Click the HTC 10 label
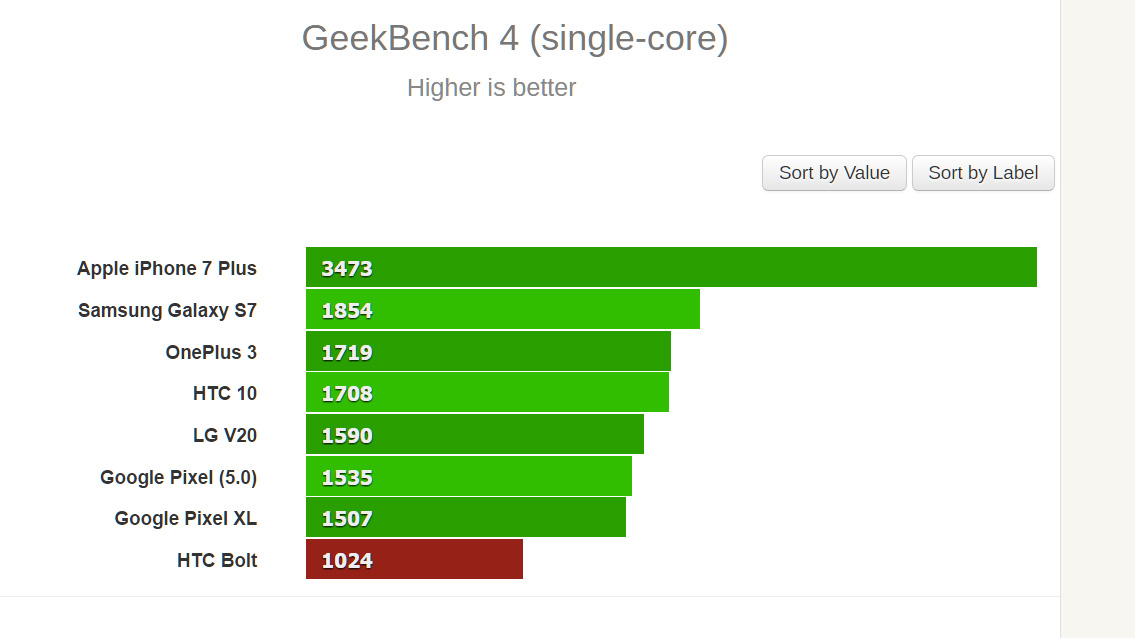The height and width of the screenshot is (638, 1135). coord(225,393)
